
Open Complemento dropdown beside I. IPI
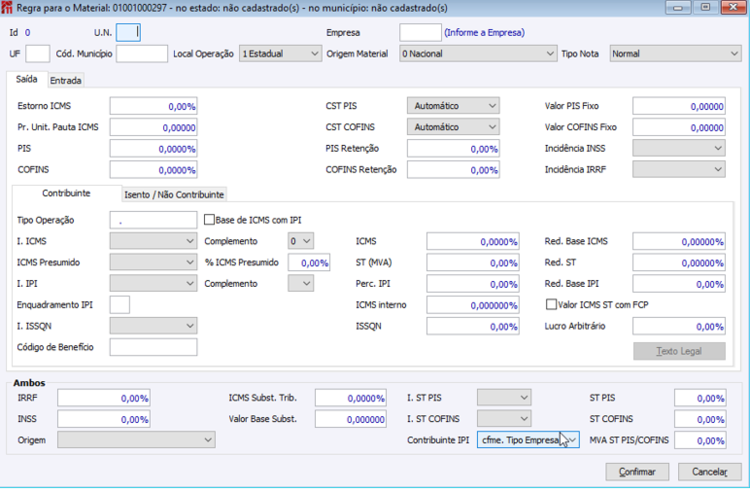coord(301,284)
